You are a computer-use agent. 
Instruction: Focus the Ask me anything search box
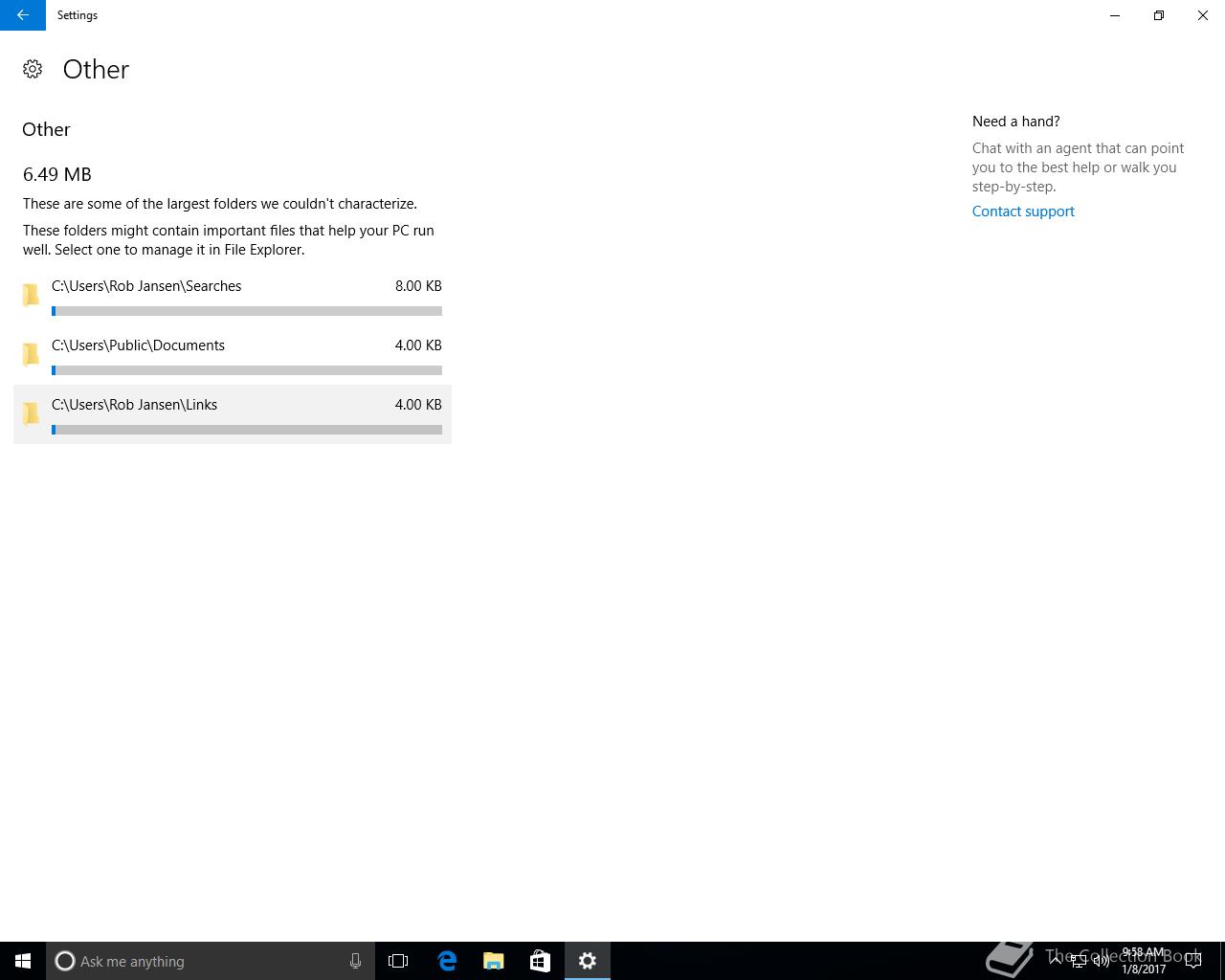(211, 961)
